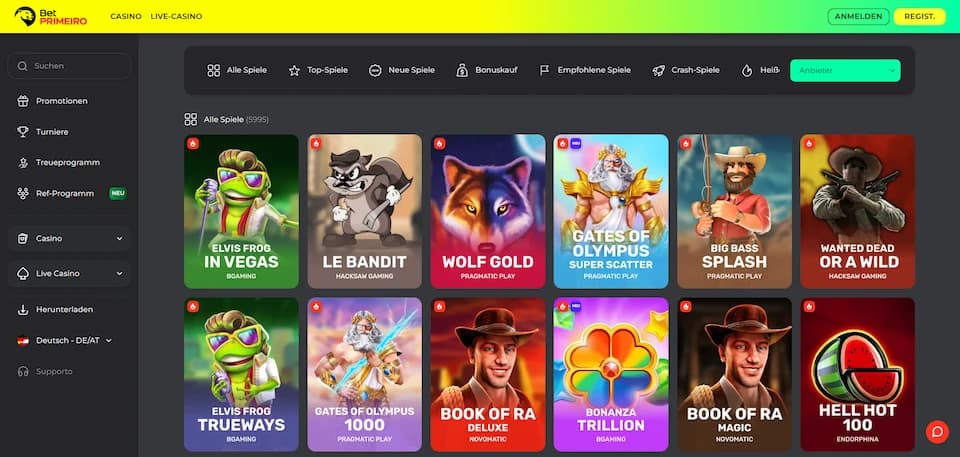960x457 pixels.
Task: Open the Supporto link
Action: point(54,371)
